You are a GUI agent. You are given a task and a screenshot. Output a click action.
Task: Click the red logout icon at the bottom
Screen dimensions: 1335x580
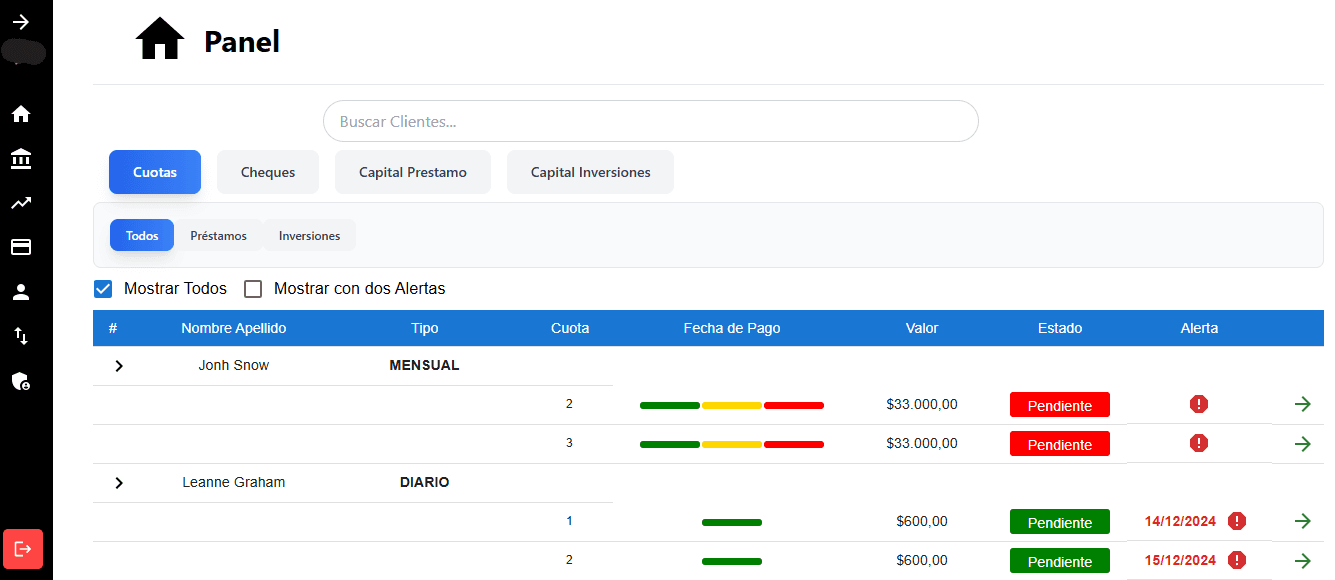pos(21,549)
